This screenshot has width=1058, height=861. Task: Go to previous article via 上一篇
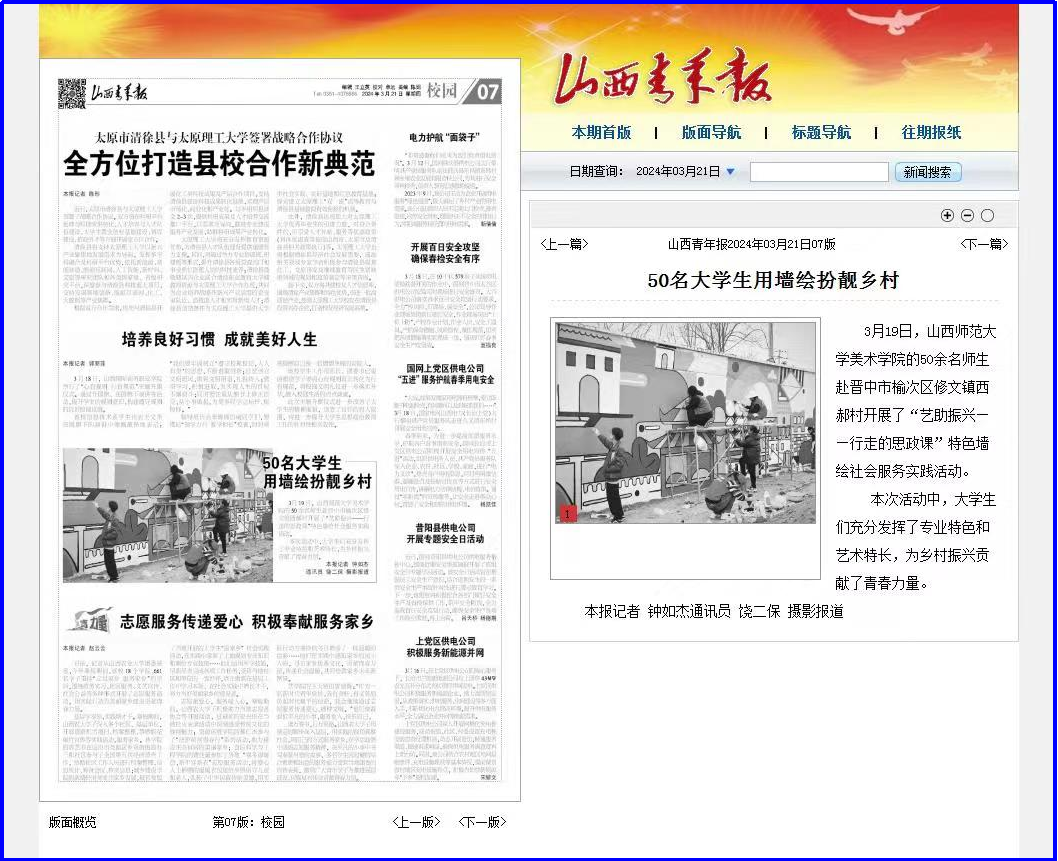click(564, 244)
